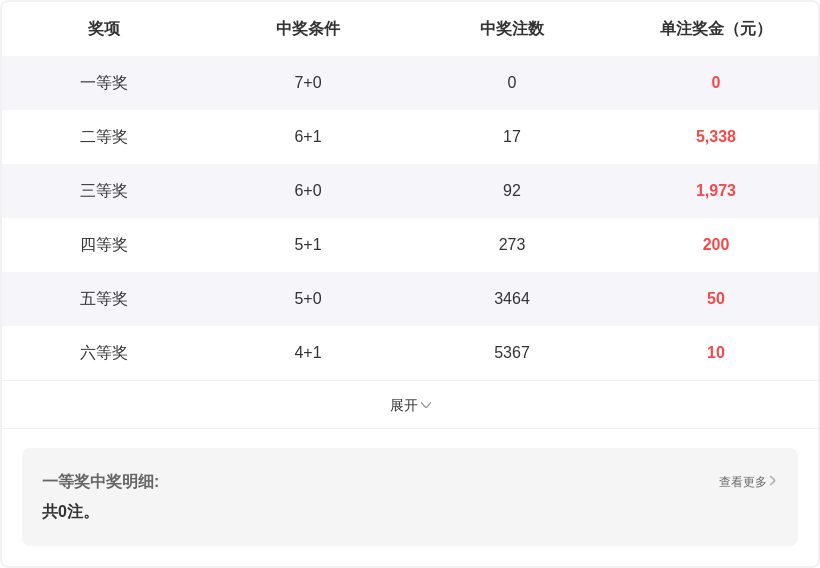Screen dimensions: 820x568
Task: Click the 中奖注数 column header
Action: click(x=512, y=29)
